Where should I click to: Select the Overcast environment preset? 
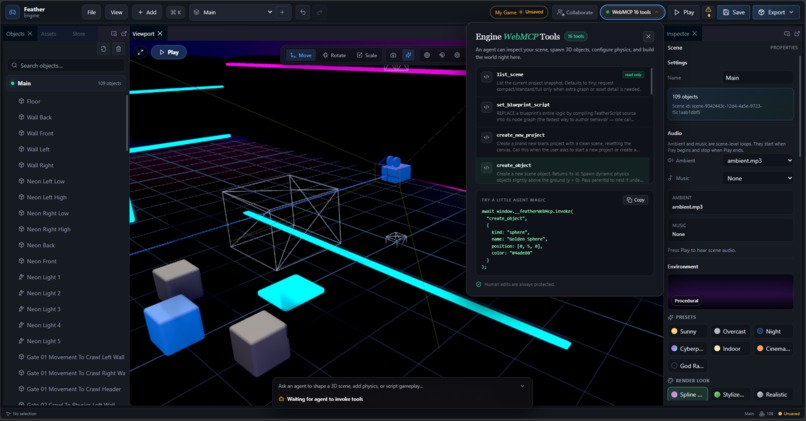point(729,332)
